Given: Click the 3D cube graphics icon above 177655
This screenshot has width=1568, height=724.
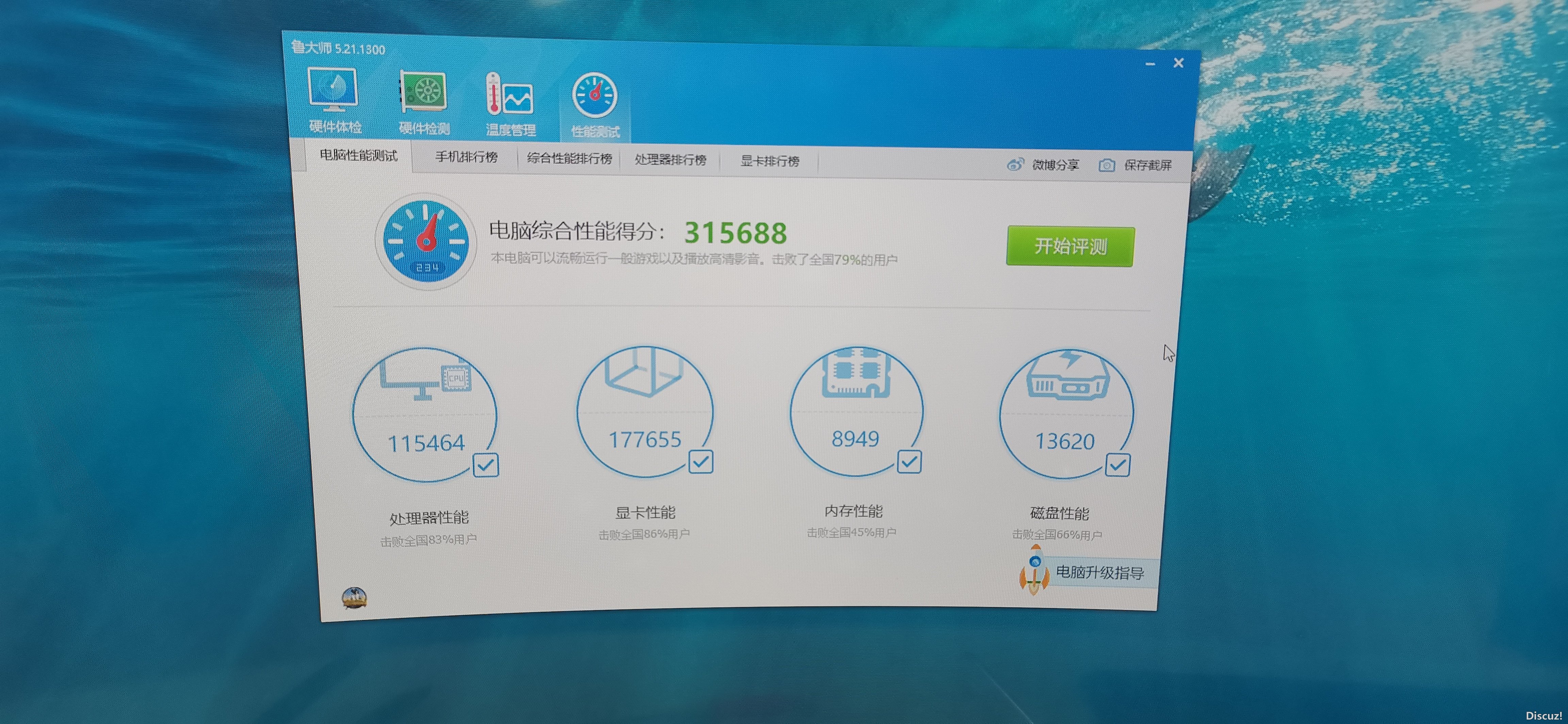Looking at the screenshot, I should 643,372.
